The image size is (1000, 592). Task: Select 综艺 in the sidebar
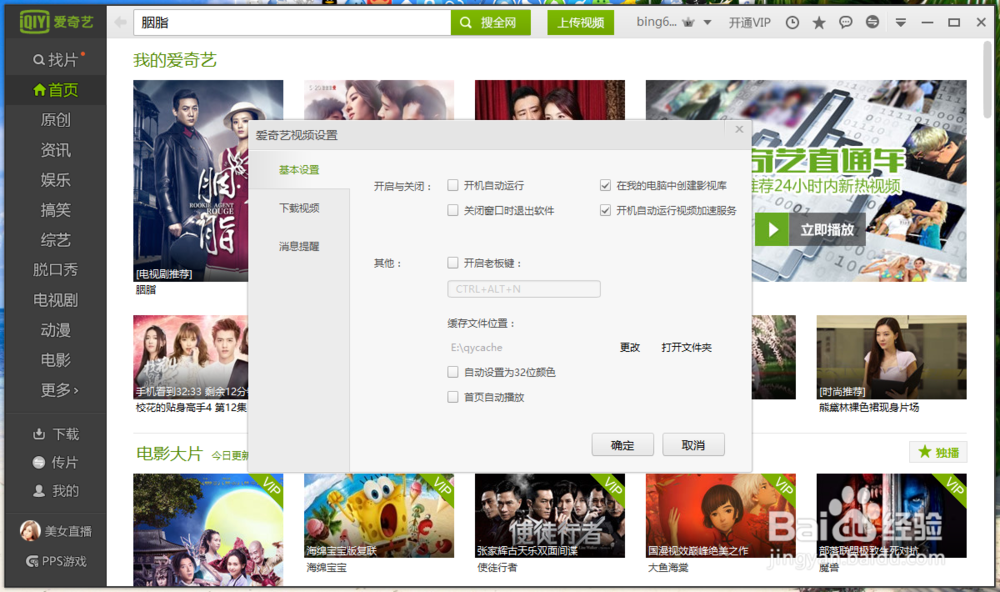(55, 240)
